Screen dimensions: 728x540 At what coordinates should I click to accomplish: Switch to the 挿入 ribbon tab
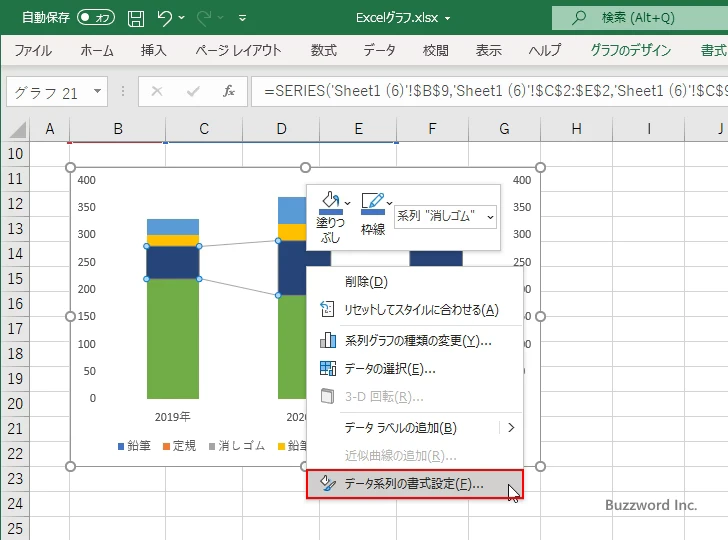[154, 50]
